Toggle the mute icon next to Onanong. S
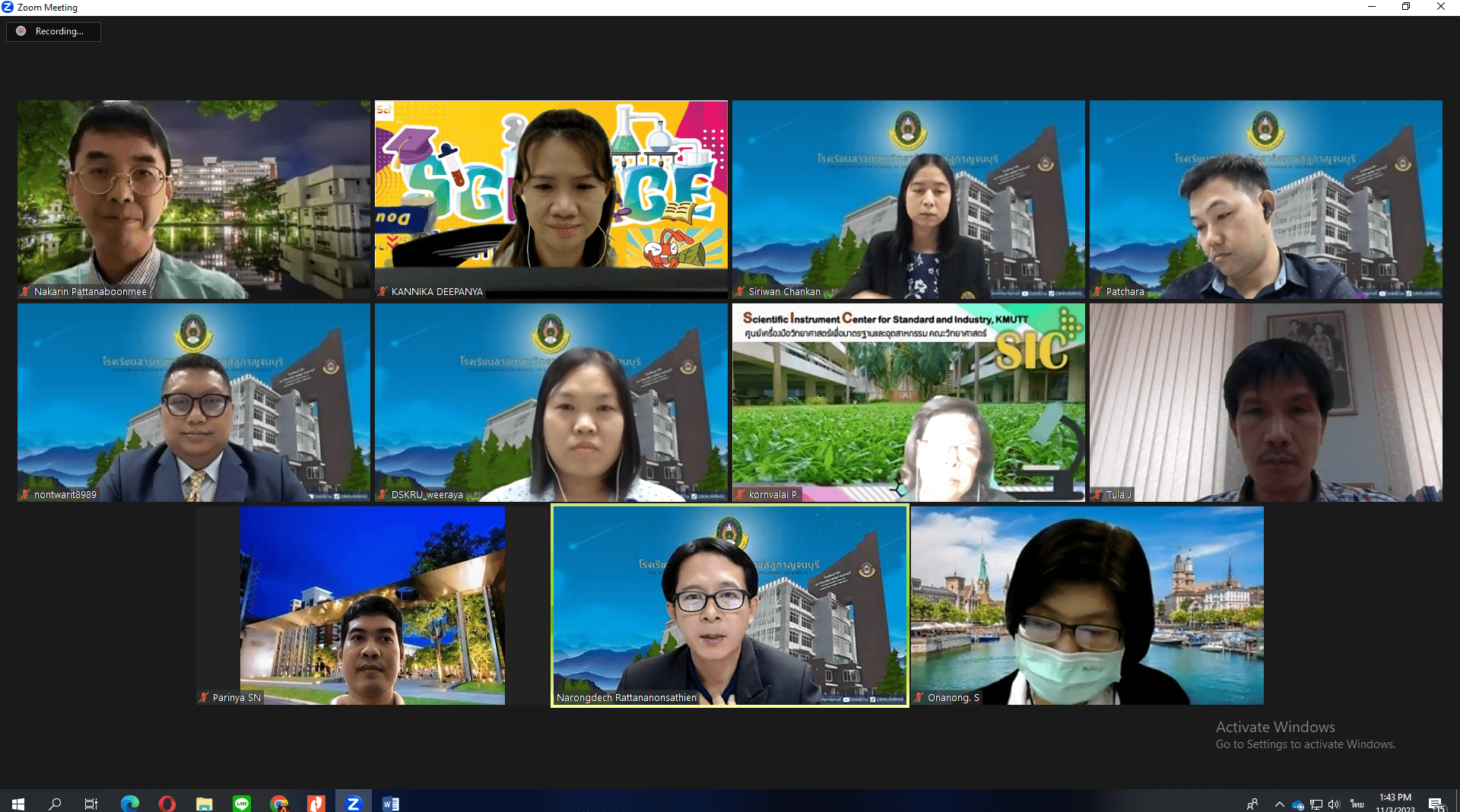The width and height of the screenshot is (1460, 812). pyautogui.click(x=917, y=697)
